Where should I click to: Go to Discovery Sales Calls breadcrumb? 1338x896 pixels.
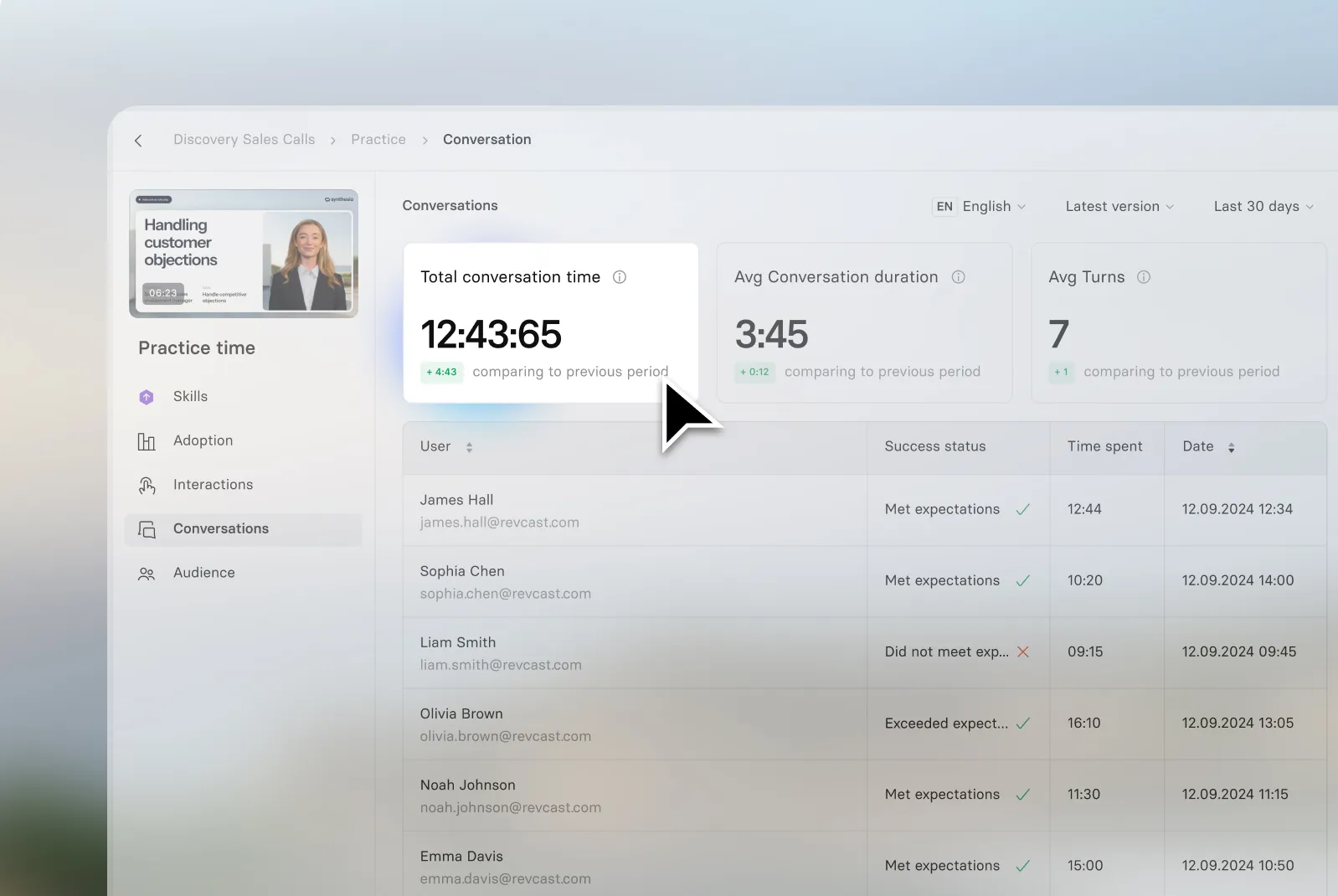(x=244, y=140)
